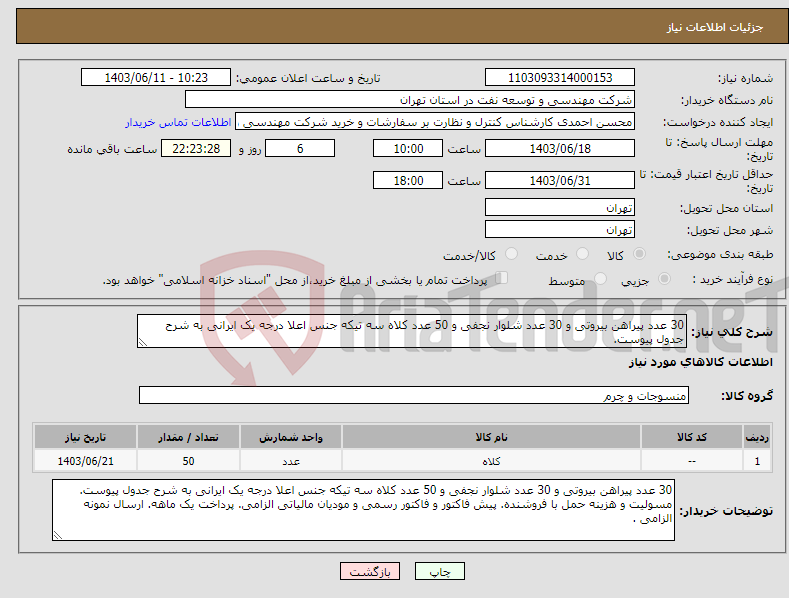Click the need date cell 1403/06/21
The height and width of the screenshot is (598, 789).
click(86, 461)
